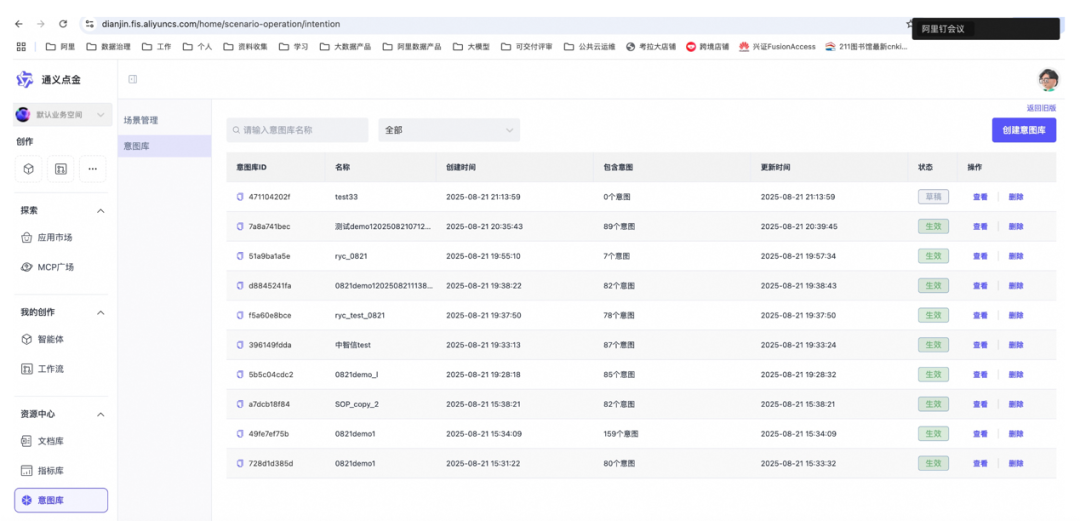Open the user avatar menu
This screenshot has height=521, width=1080.
[1048, 79]
